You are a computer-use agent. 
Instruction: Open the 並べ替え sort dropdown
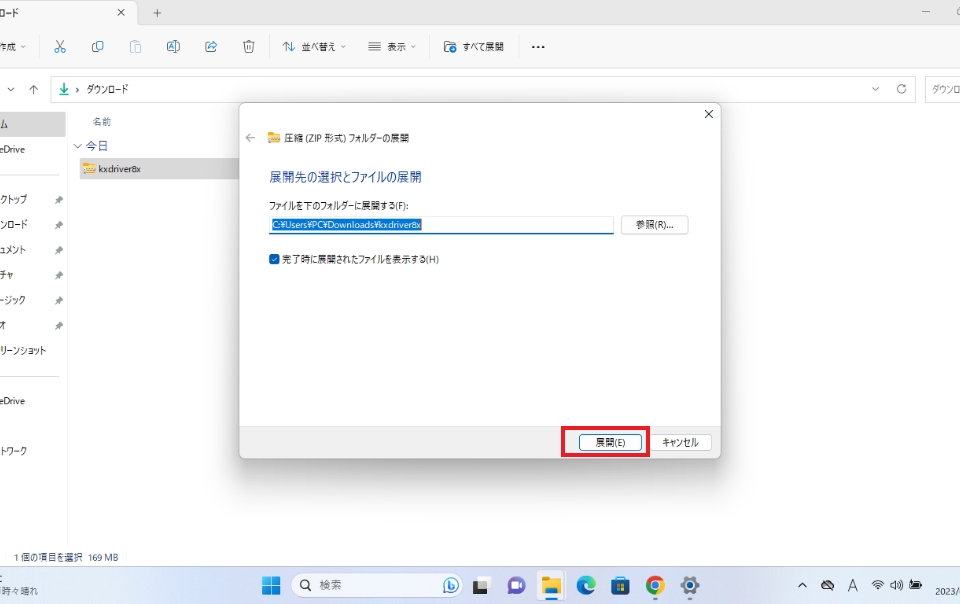coord(314,47)
